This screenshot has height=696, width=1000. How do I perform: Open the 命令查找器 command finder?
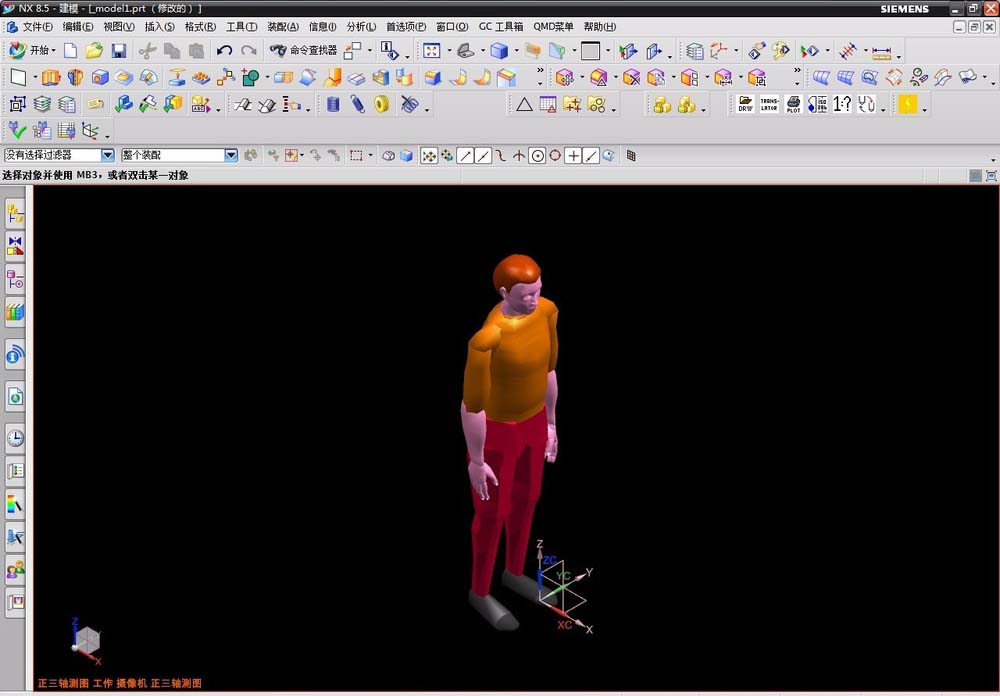[x=303, y=50]
